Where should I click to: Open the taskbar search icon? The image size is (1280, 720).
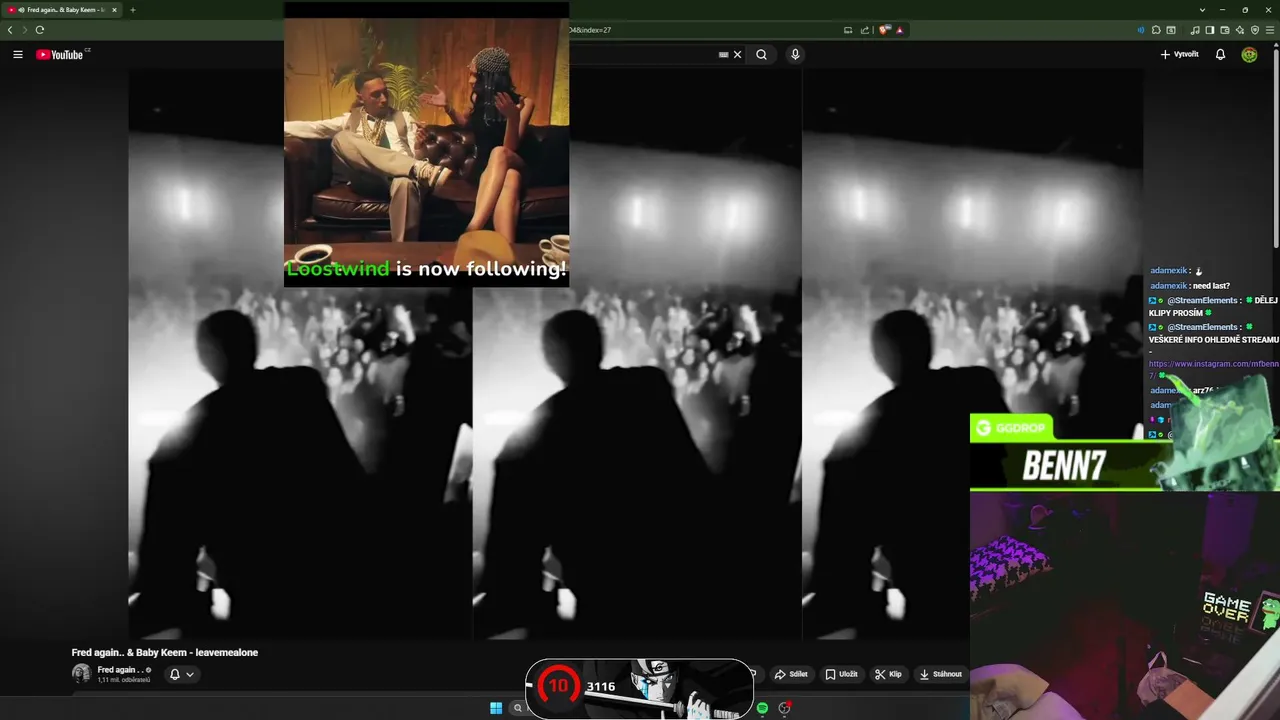pos(518,708)
